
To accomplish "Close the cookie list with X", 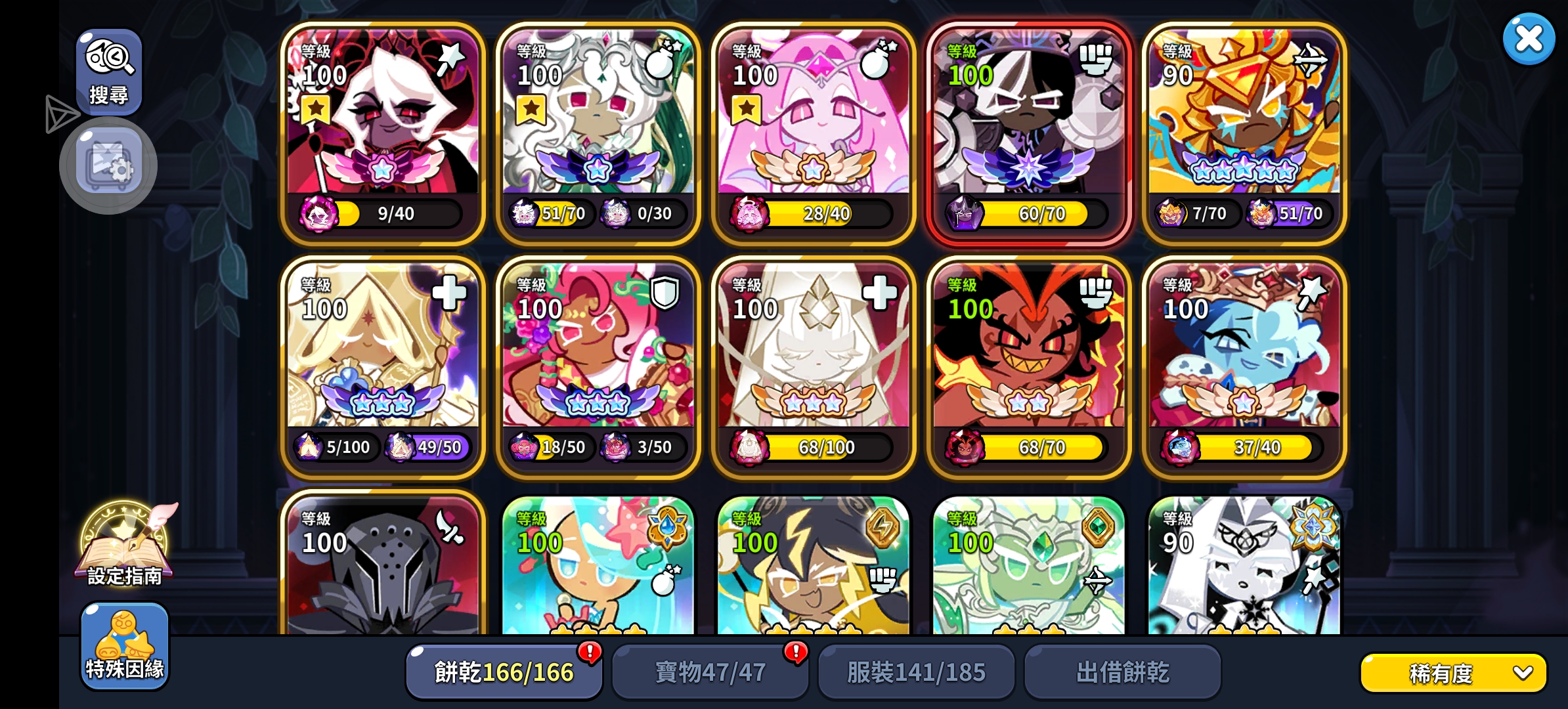I will pos(1529,39).
